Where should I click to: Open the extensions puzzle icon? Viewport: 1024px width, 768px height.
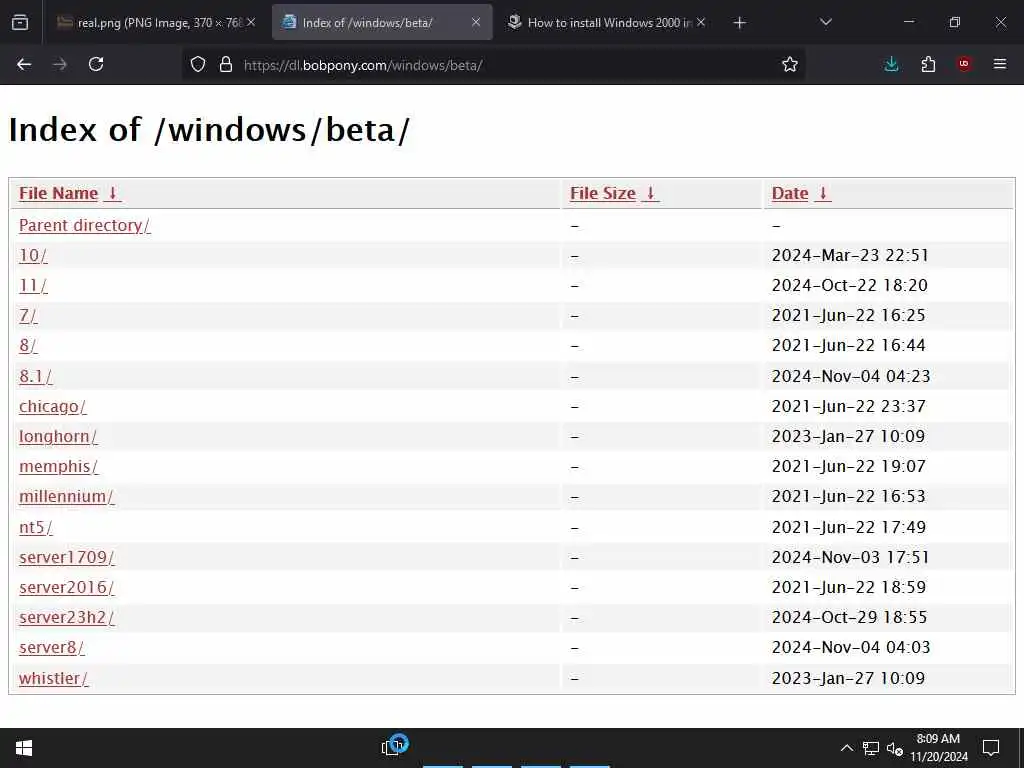pyautogui.click(x=928, y=64)
